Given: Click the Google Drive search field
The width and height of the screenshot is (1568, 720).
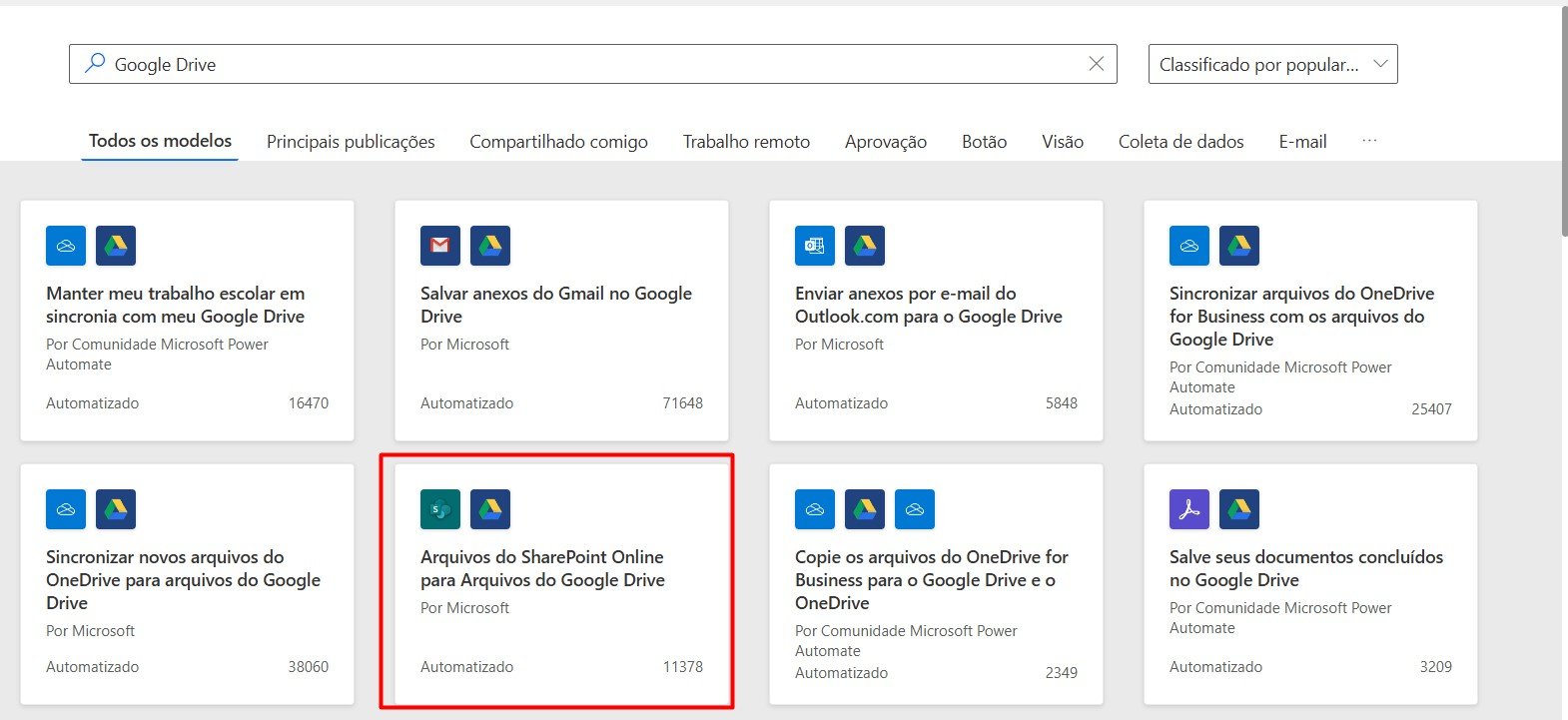Looking at the screenshot, I should pyautogui.click(x=592, y=64).
